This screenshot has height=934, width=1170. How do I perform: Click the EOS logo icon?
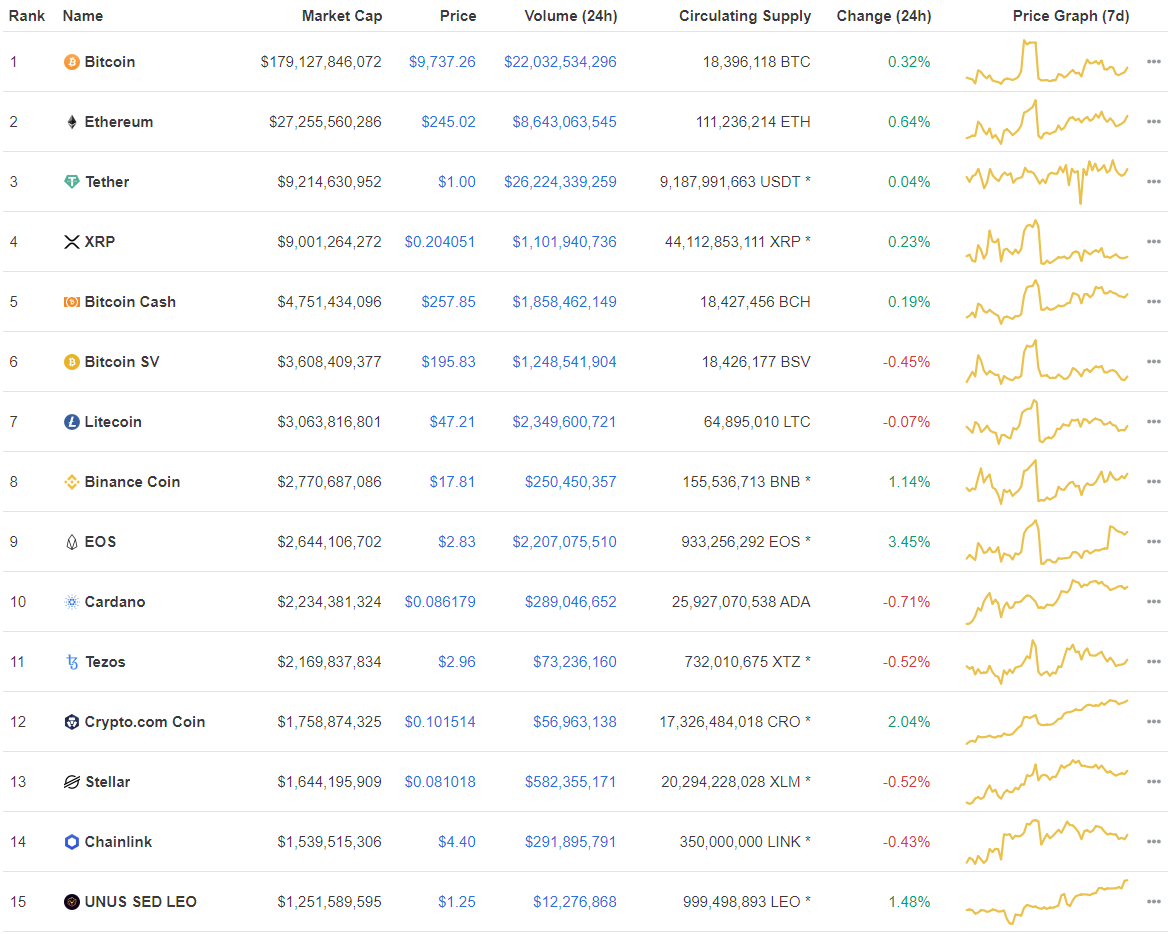click(x=72, y=542)
